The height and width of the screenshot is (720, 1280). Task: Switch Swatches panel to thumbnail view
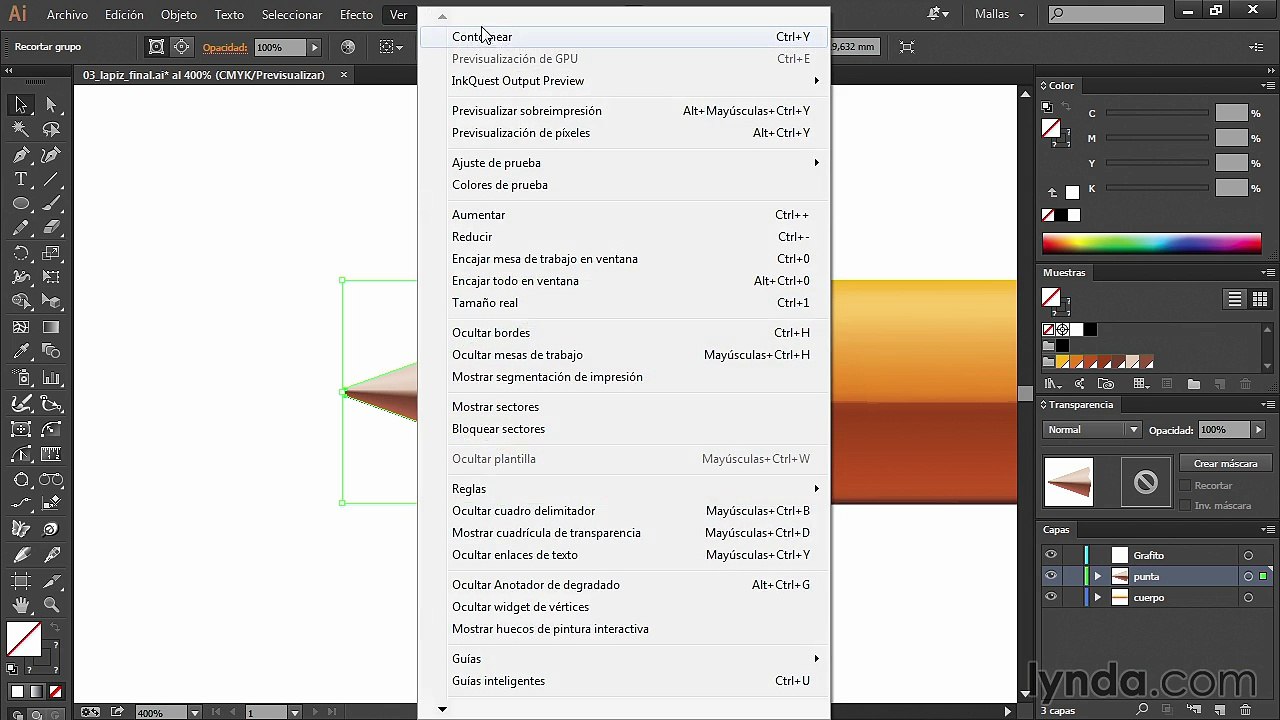(x=1259, y=299)
